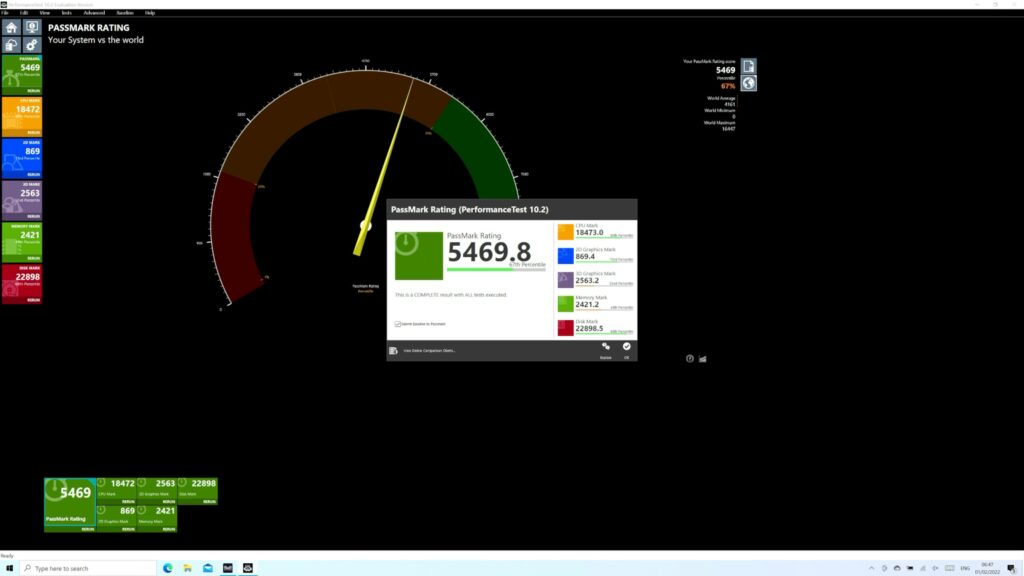Click RERUN on the CPU Mark sidebar tile
This screenshot has height=576, width=1024.
(x=33, y=133)
